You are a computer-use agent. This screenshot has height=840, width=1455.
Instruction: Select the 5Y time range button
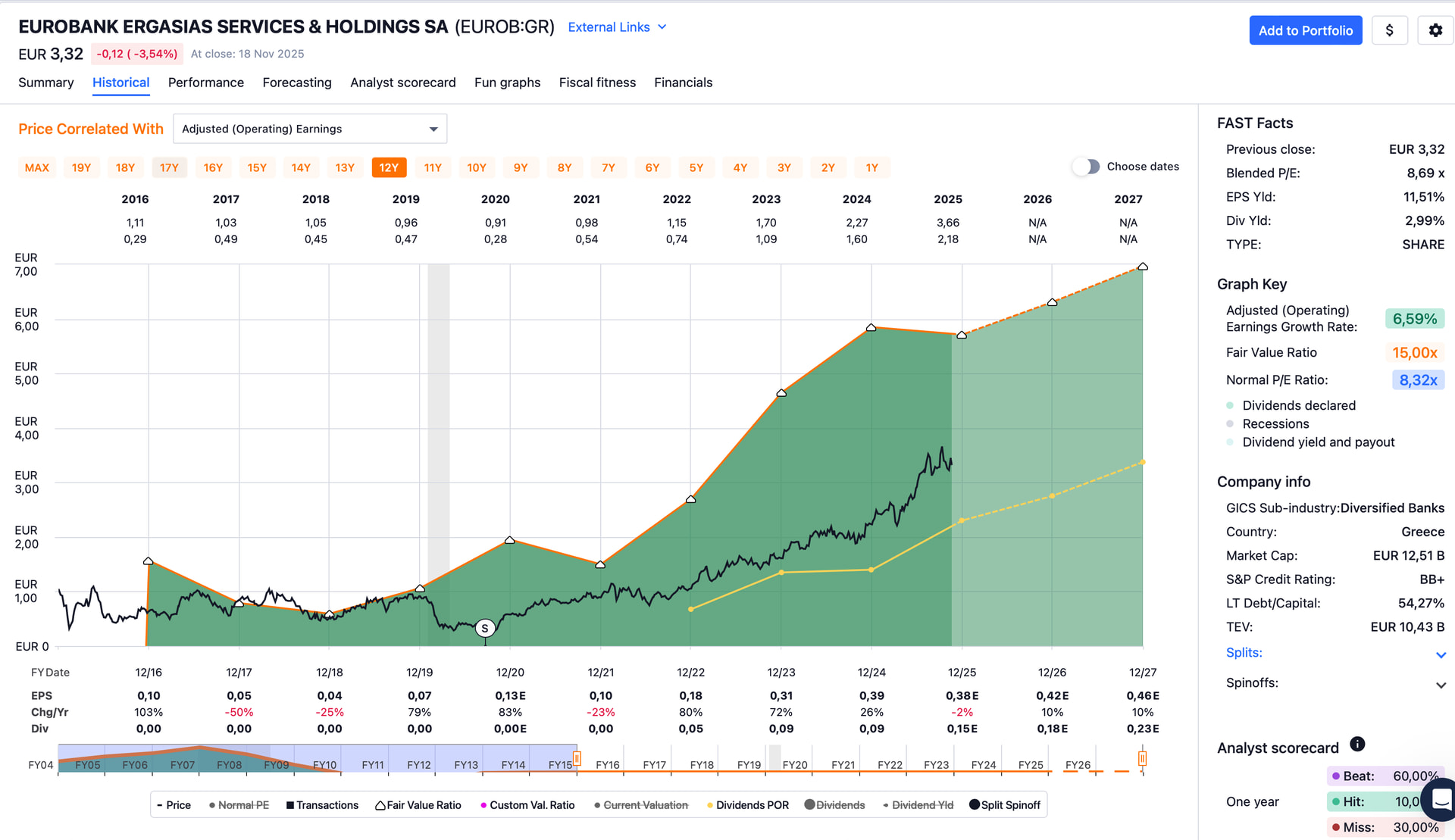click(x=696, y=167)
